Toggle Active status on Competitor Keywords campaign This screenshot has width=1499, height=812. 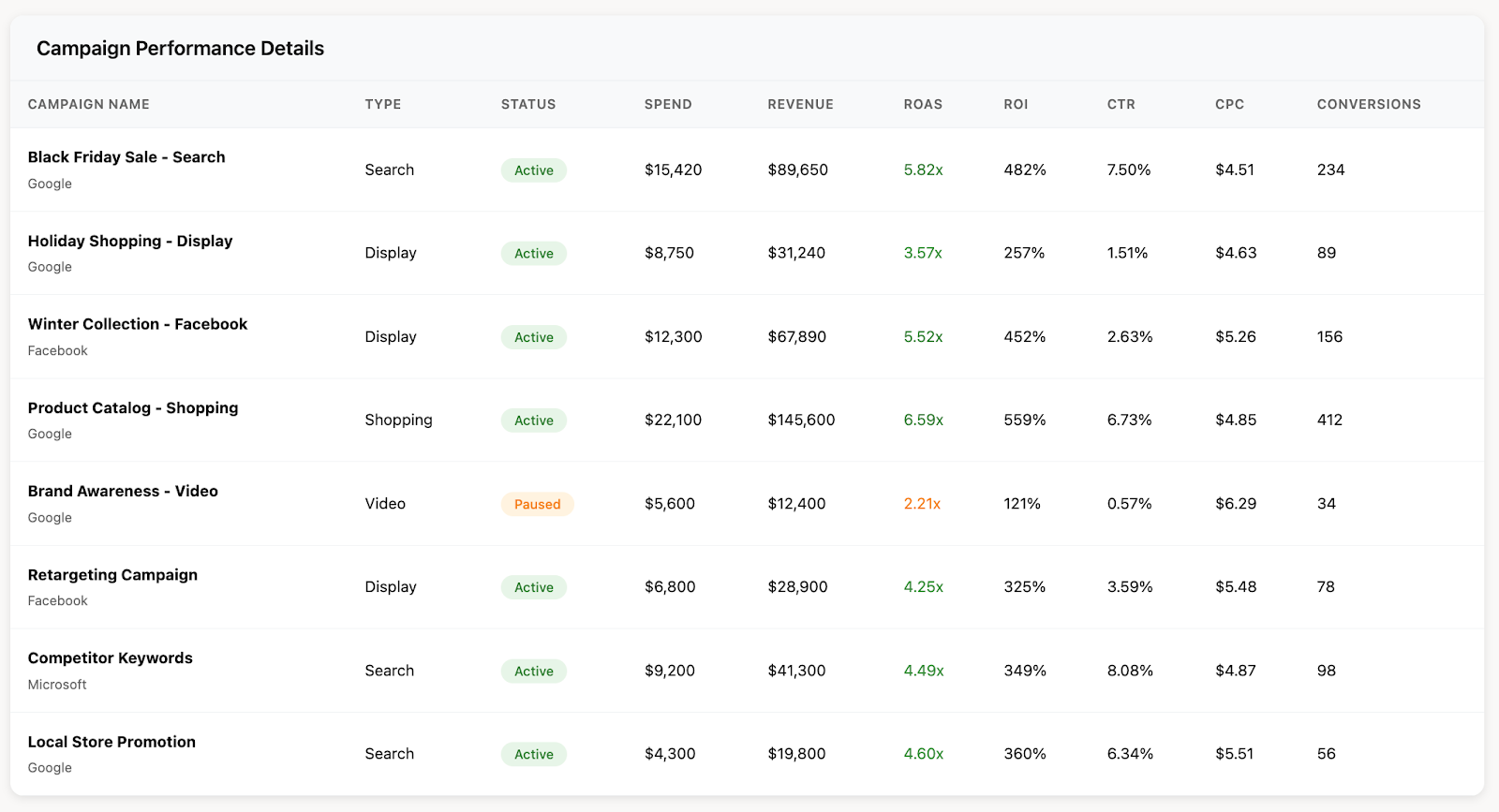[533, 671]
